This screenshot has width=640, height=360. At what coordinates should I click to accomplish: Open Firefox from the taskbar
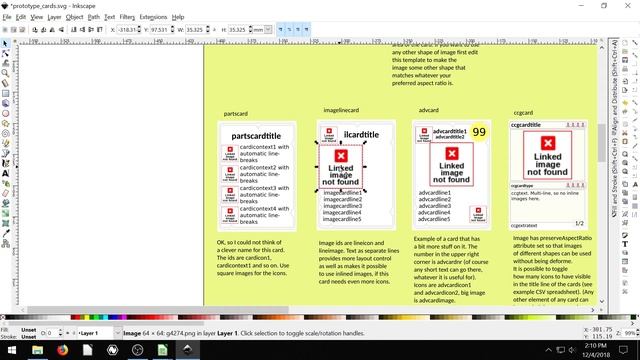pos(62,350)
